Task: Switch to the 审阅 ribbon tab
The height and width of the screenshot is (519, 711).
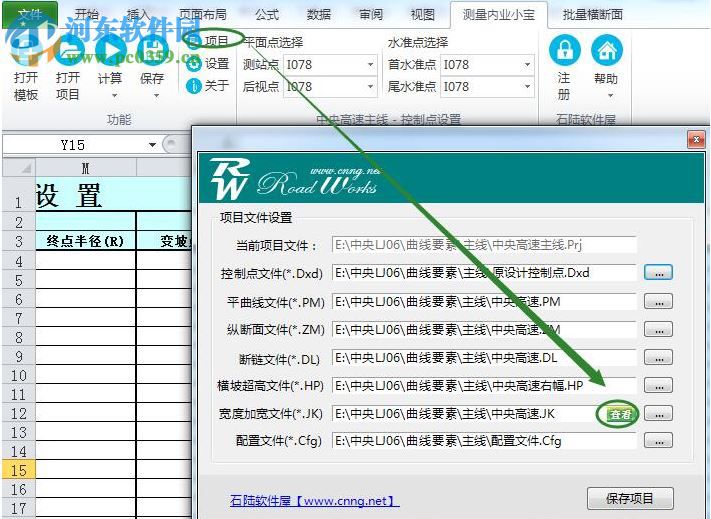Action: 371,15
